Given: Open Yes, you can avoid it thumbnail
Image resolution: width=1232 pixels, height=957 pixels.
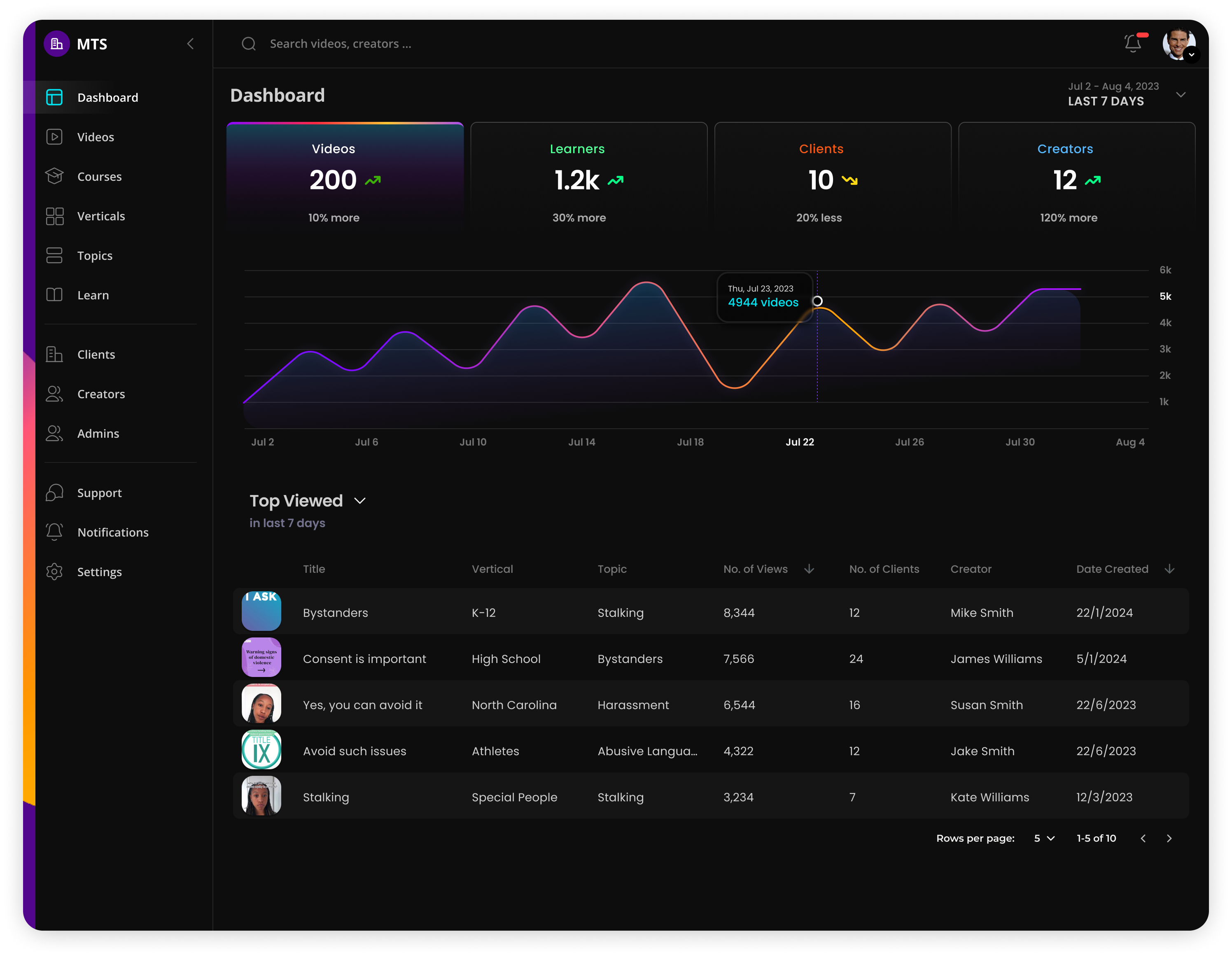Looking at the screenshot, I should pos(261,704).
